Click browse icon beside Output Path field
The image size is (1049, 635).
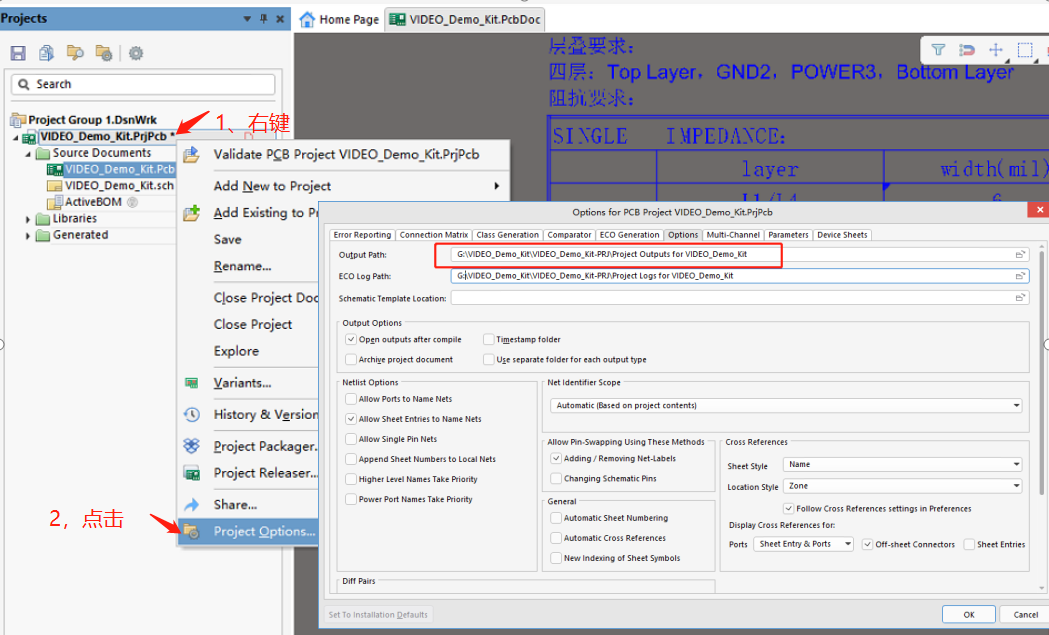click(1021, 255)
